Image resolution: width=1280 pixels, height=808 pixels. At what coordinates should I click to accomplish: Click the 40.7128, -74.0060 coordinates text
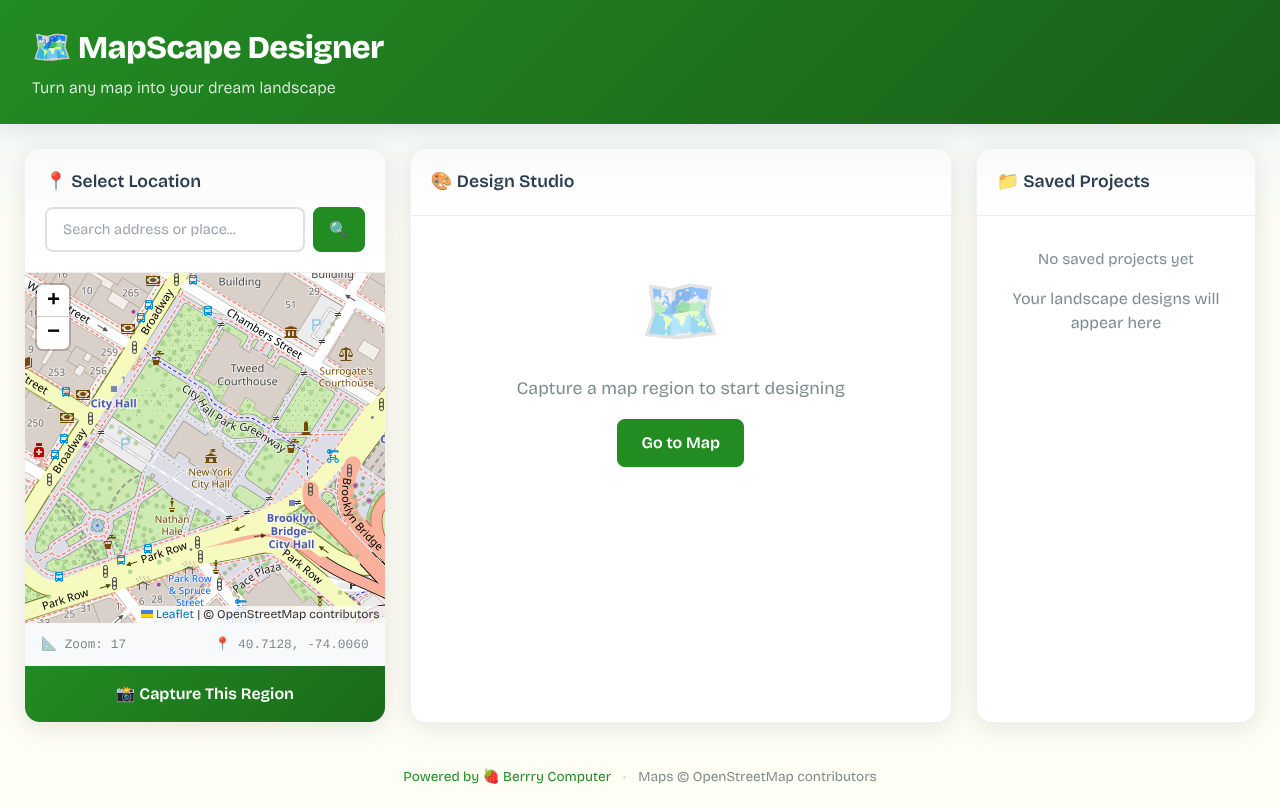[302, 643]
